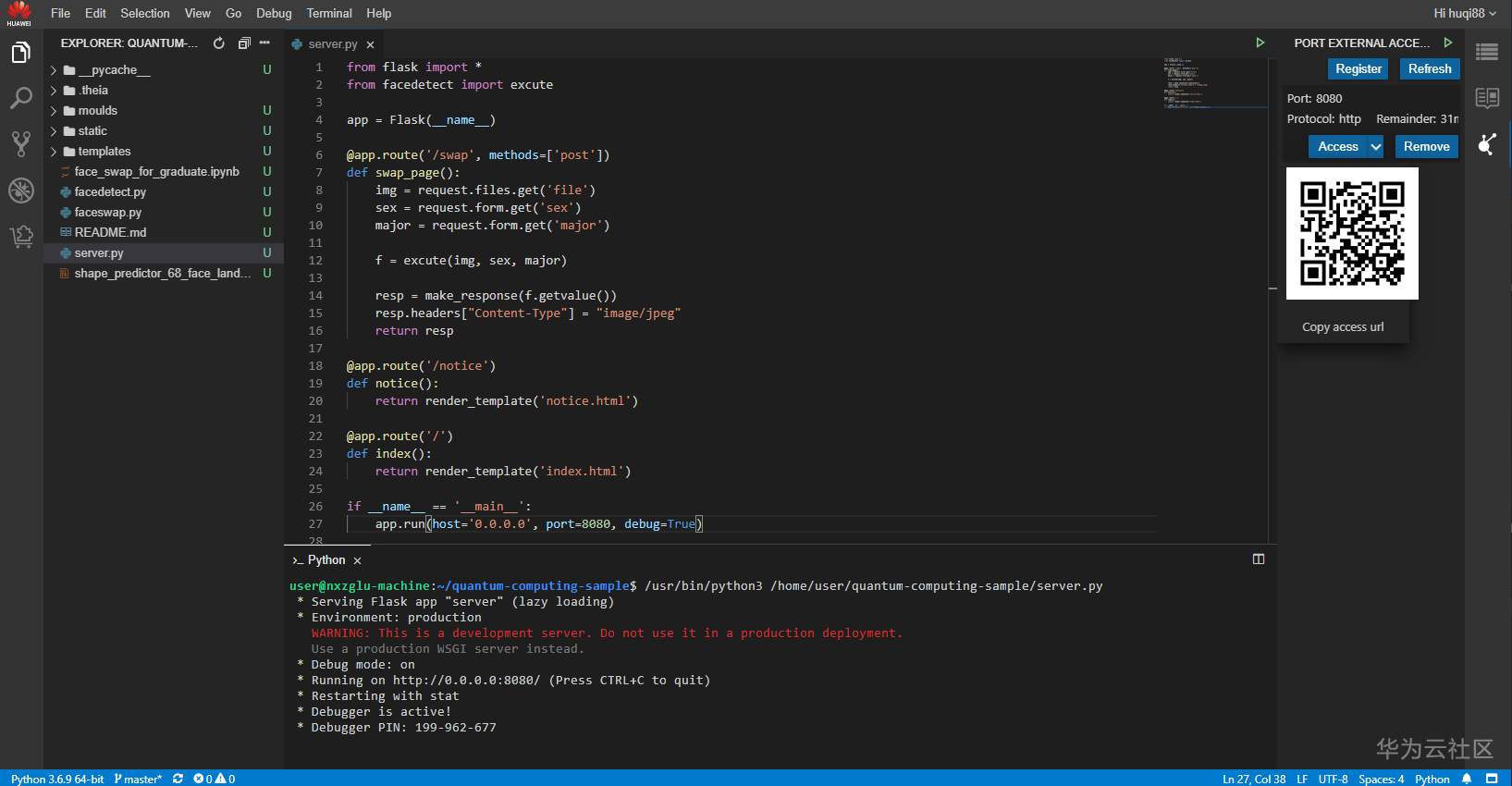Open the Extensions view icon
The height and width of the screenshot is (786, 1512).
pos(20,237)
